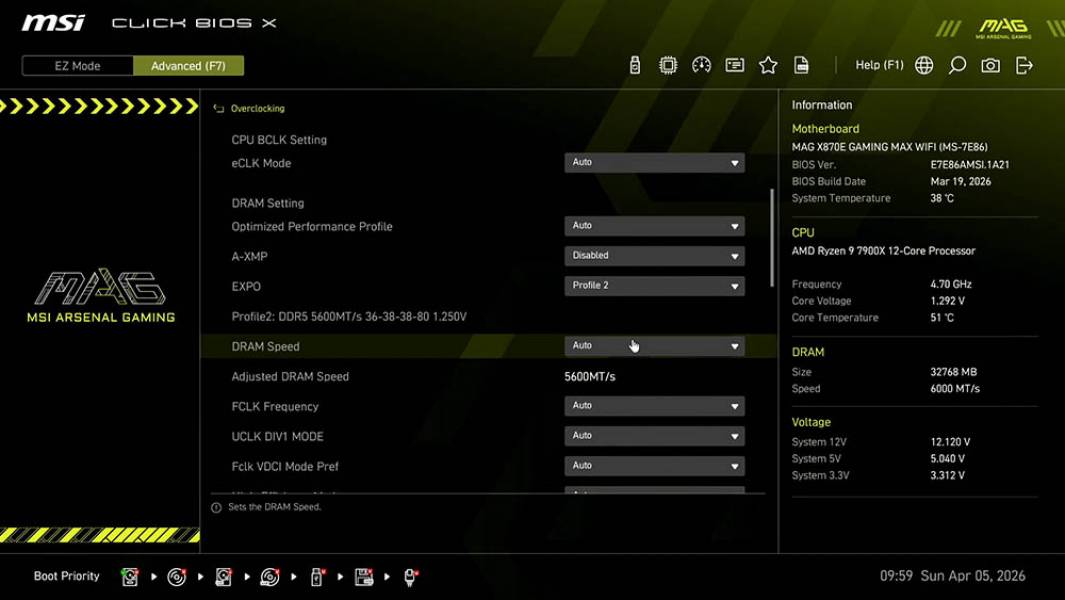Open the DRAM Speed dropdown
This screenshot has height=600, width=1065.
(x=654, y=345)
